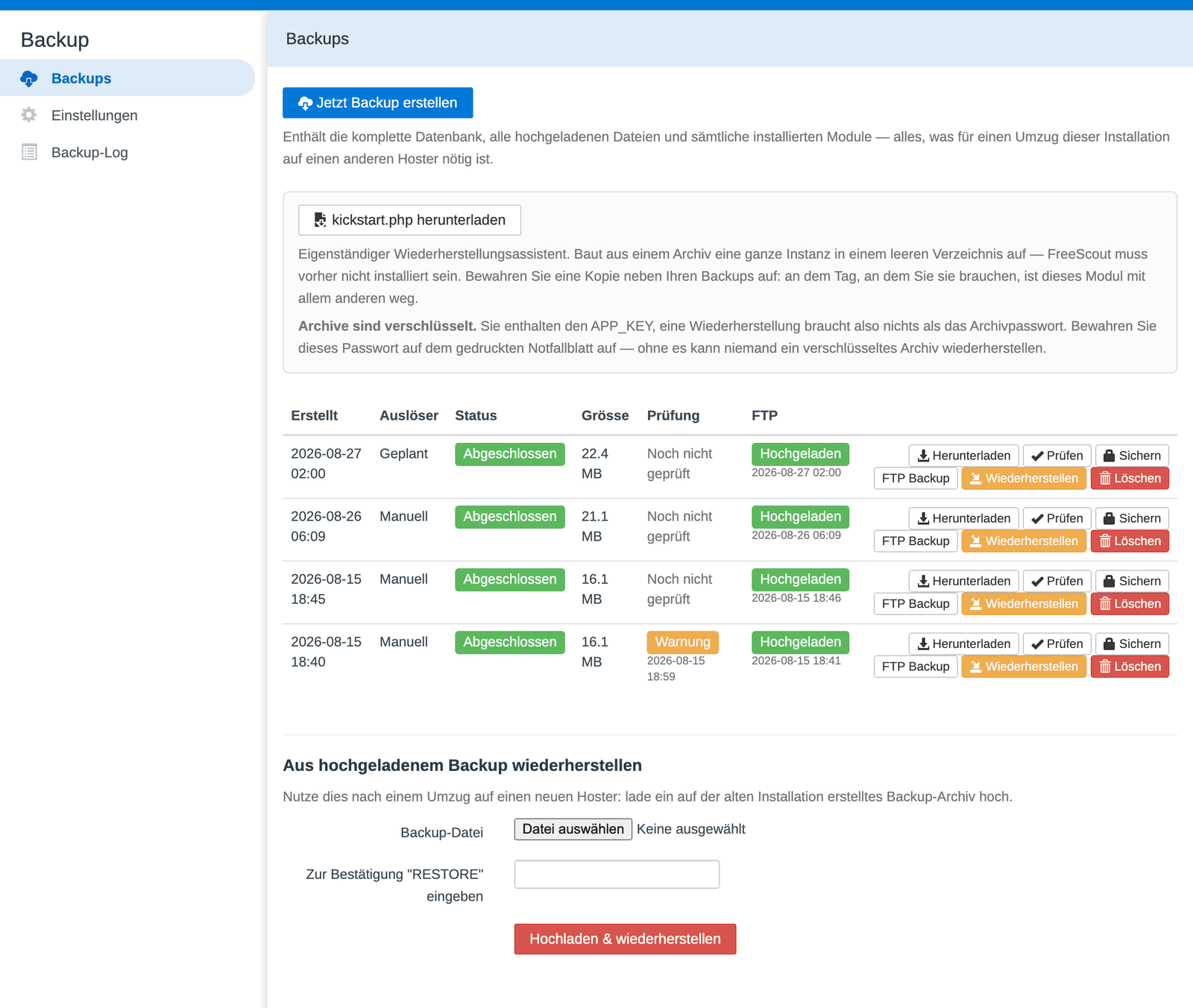Open the Backup-Log list icon
Screen dimensions: 1193x1008
click(x=29, y=152)
